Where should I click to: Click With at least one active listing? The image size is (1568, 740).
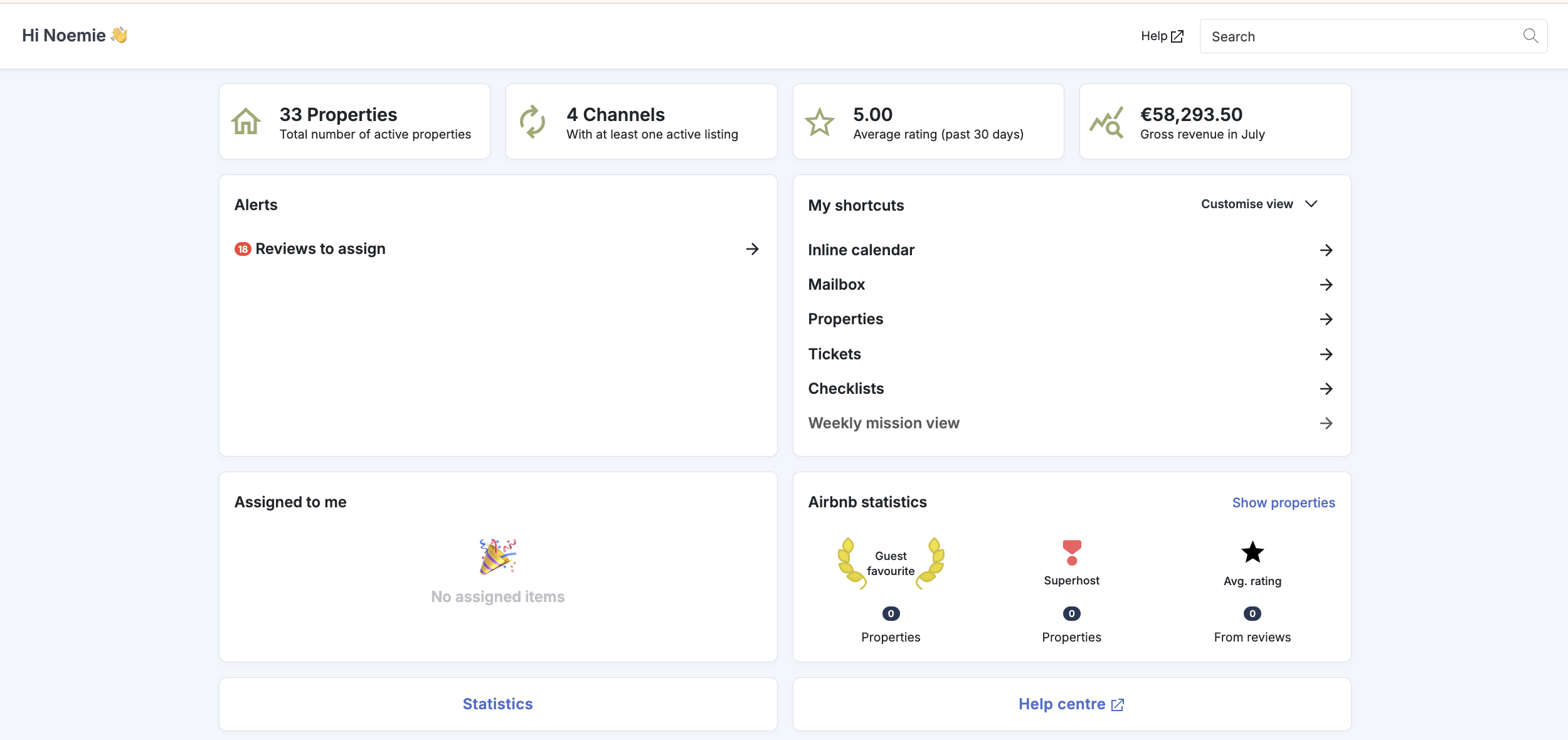pos(652,134)
